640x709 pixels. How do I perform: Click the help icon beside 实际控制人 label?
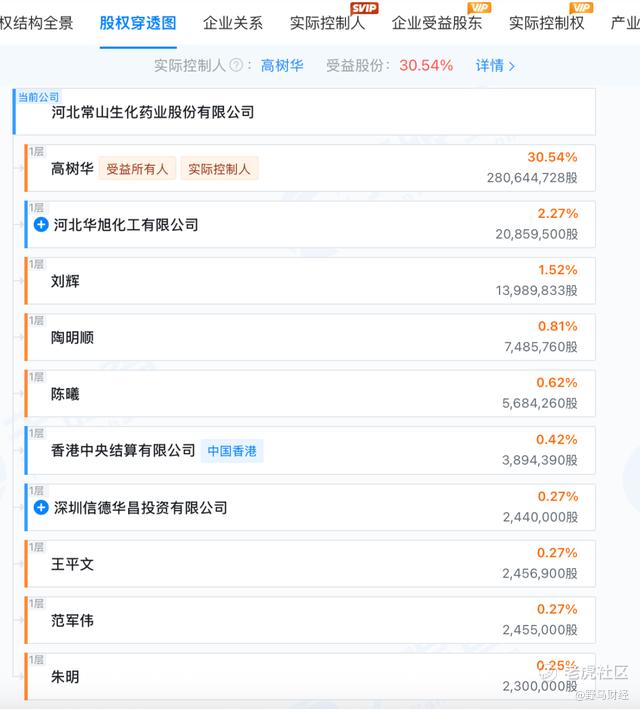(235, 66)
